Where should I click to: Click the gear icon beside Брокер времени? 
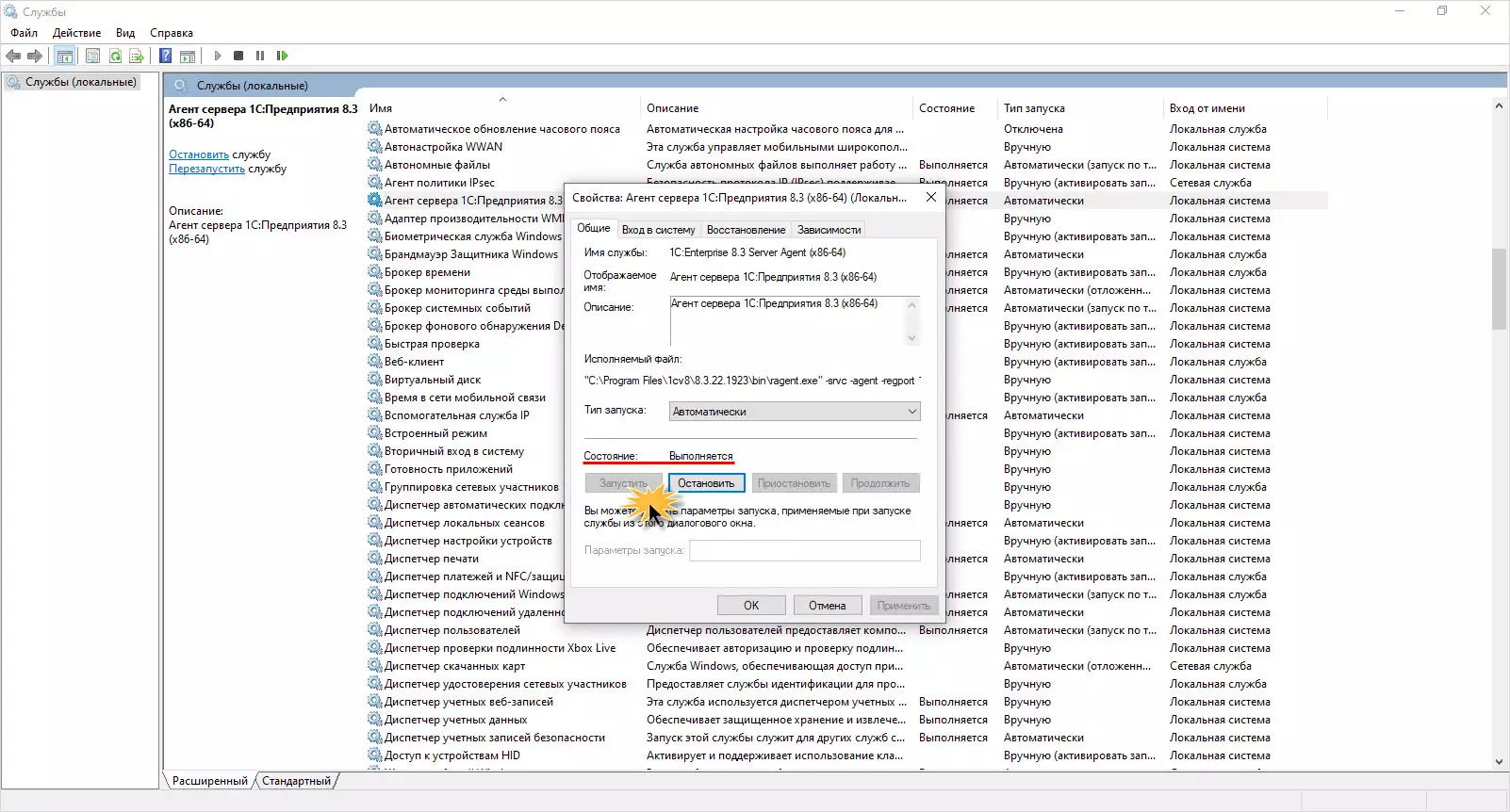pyautogui.click(x=375, y=272)
